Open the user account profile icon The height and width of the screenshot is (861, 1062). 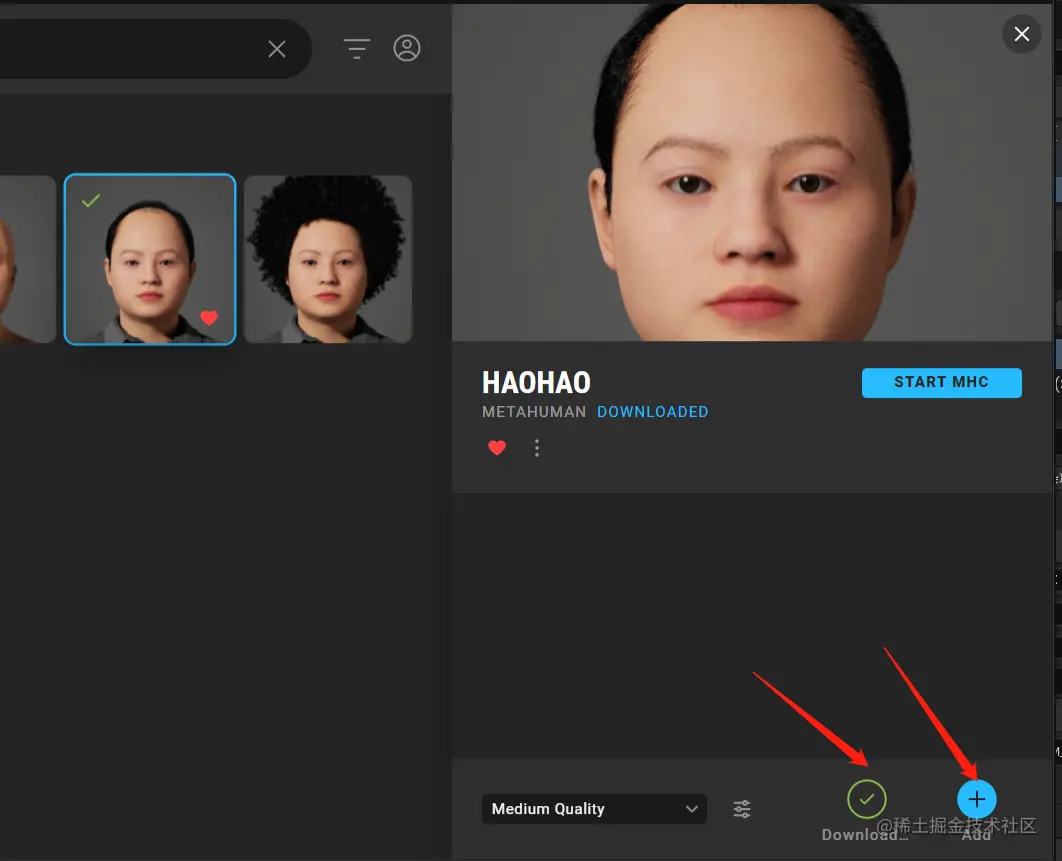[x=407, y=48]
